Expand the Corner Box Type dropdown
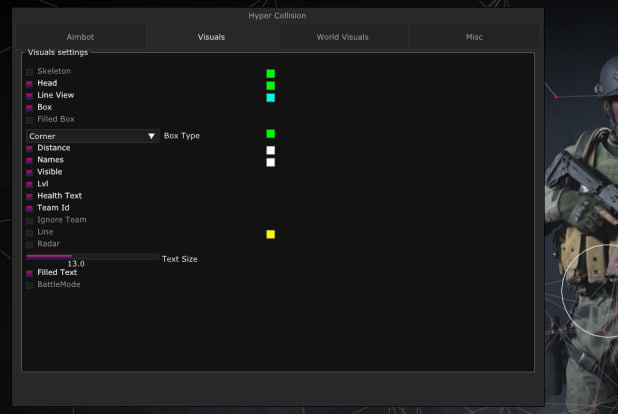Viewport: 618px width, 414px height. 92,136
